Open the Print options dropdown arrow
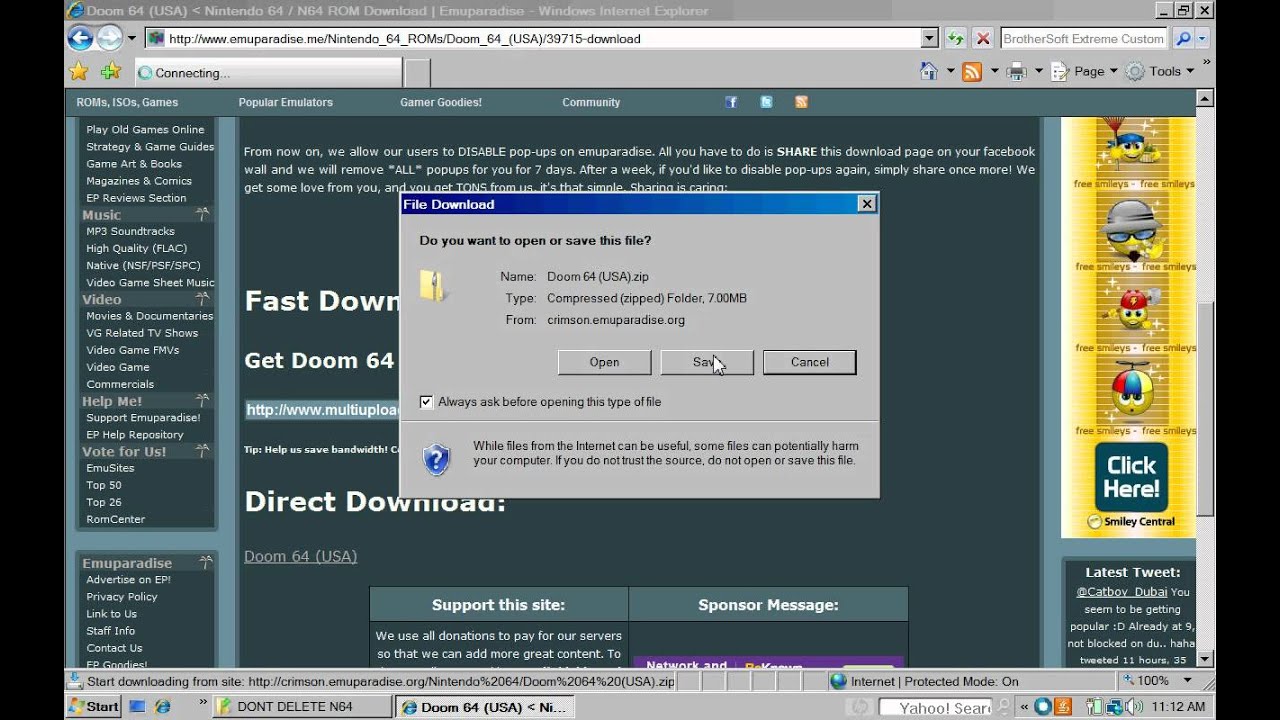1280x720 pixels. (x=1038, y=71)
